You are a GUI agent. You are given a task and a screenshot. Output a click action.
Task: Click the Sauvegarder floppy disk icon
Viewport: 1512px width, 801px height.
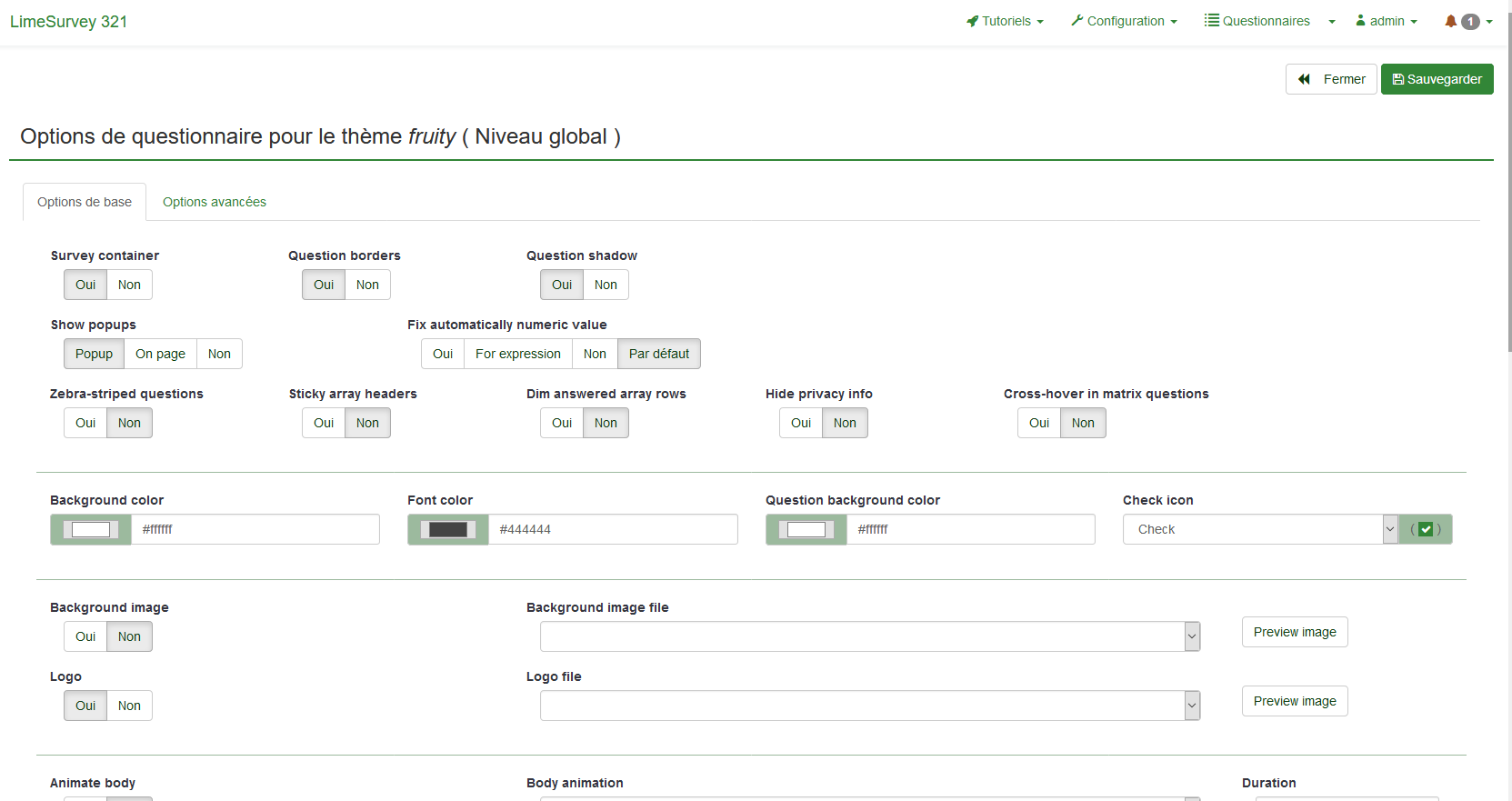[1397, 79]
